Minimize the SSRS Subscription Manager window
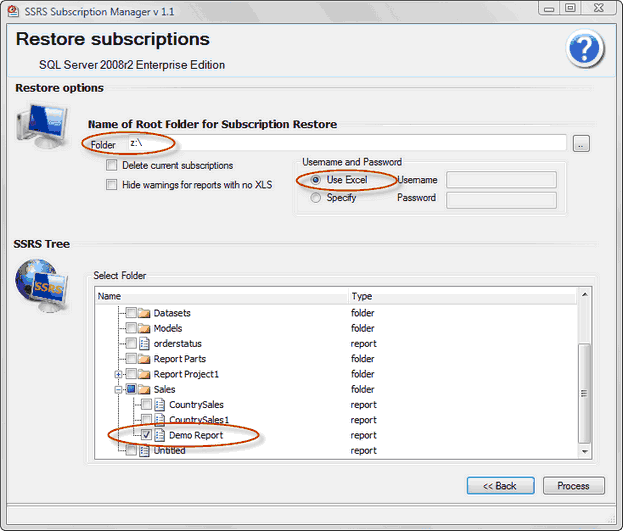Screen dimensions: 623x531 point(549,8)
